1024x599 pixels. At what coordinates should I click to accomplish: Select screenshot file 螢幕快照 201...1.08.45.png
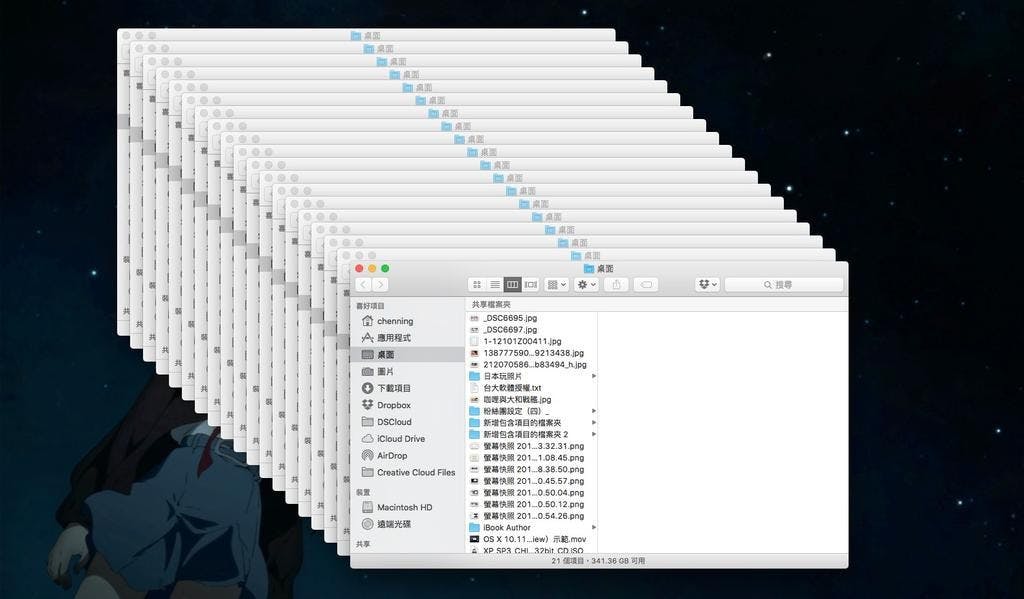[532, 458]
